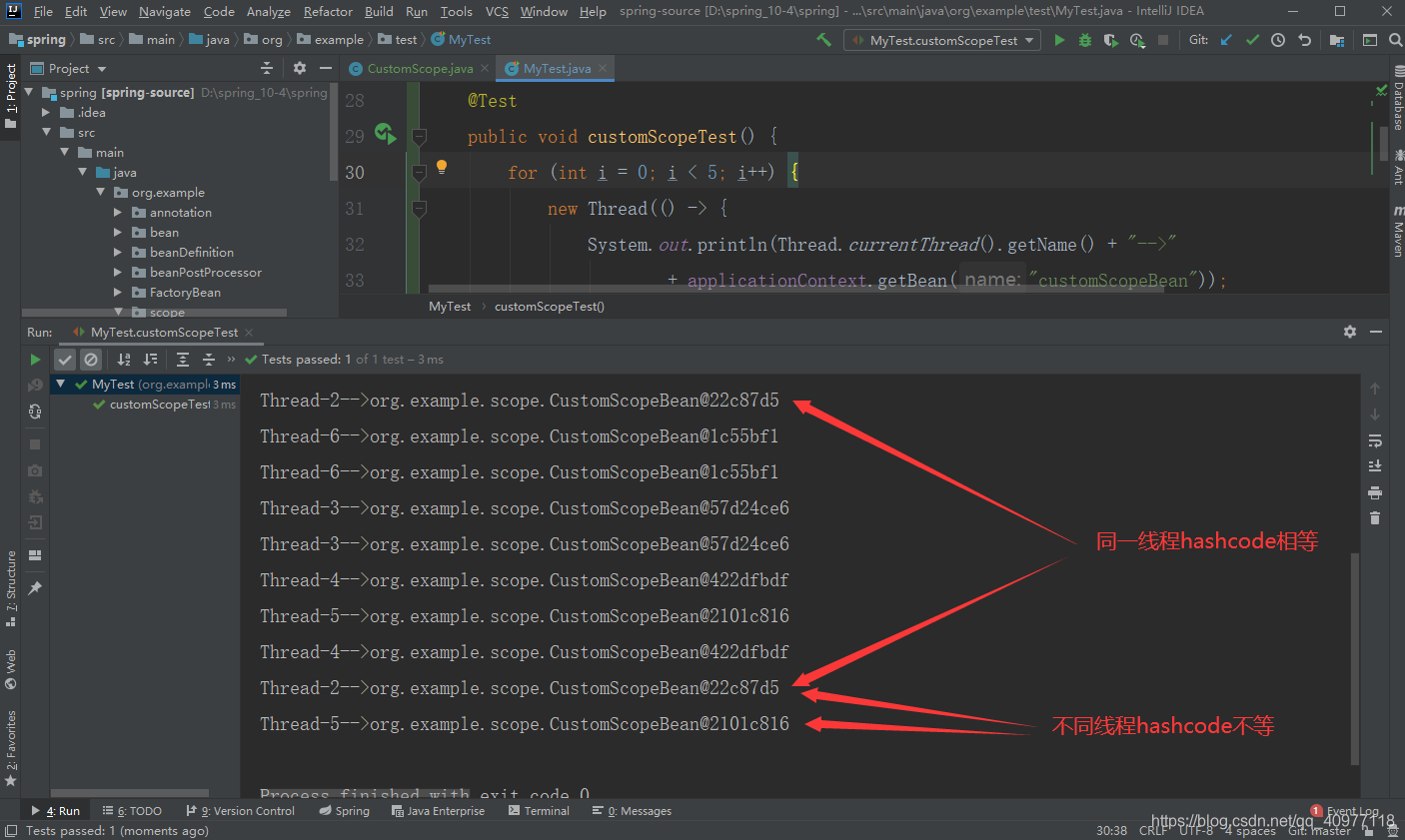Click the Search Everywhere magnifier icon
This screenshot has height=840, width=1405.
(1395, 40)
